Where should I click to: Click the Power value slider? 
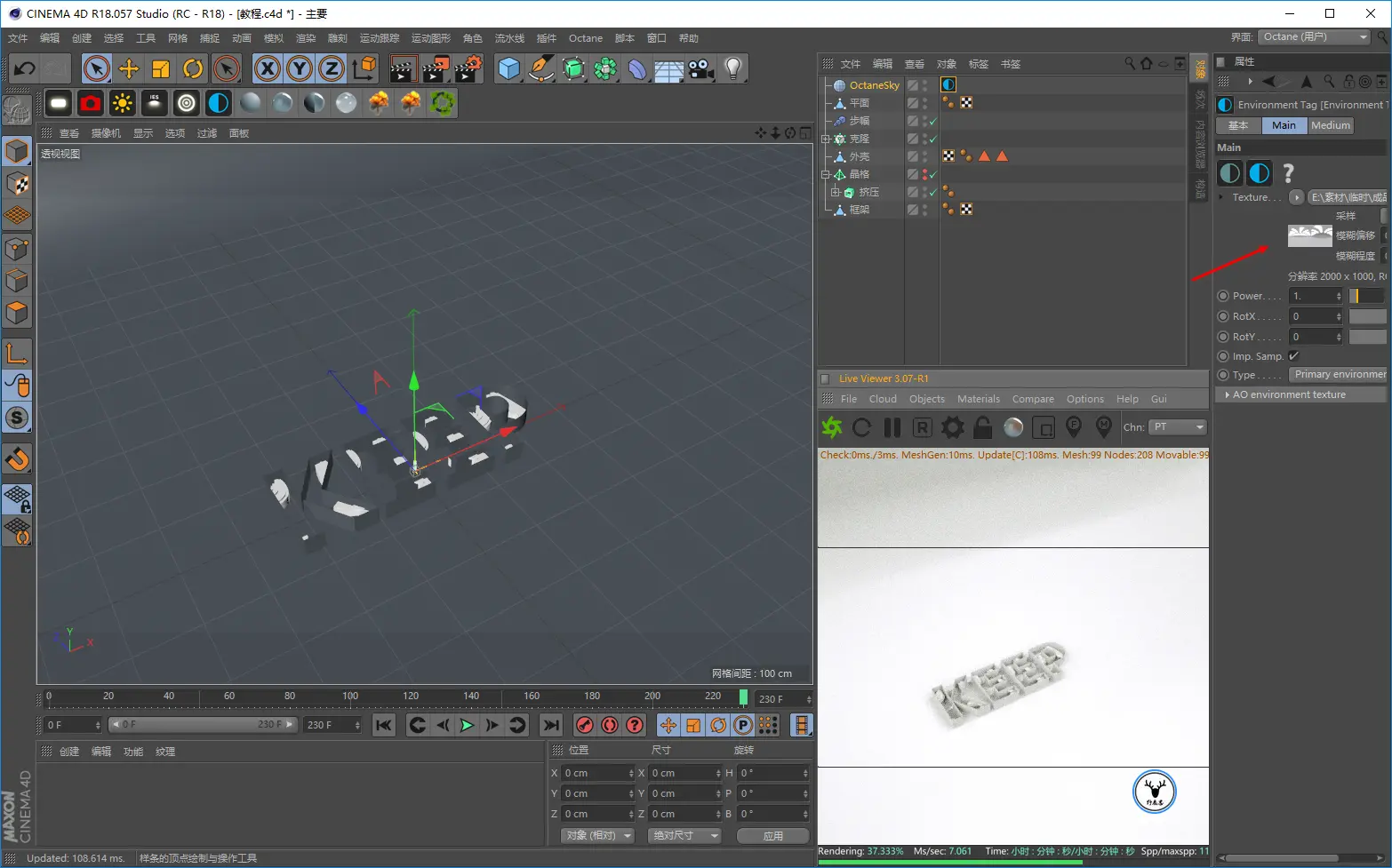1366,296
